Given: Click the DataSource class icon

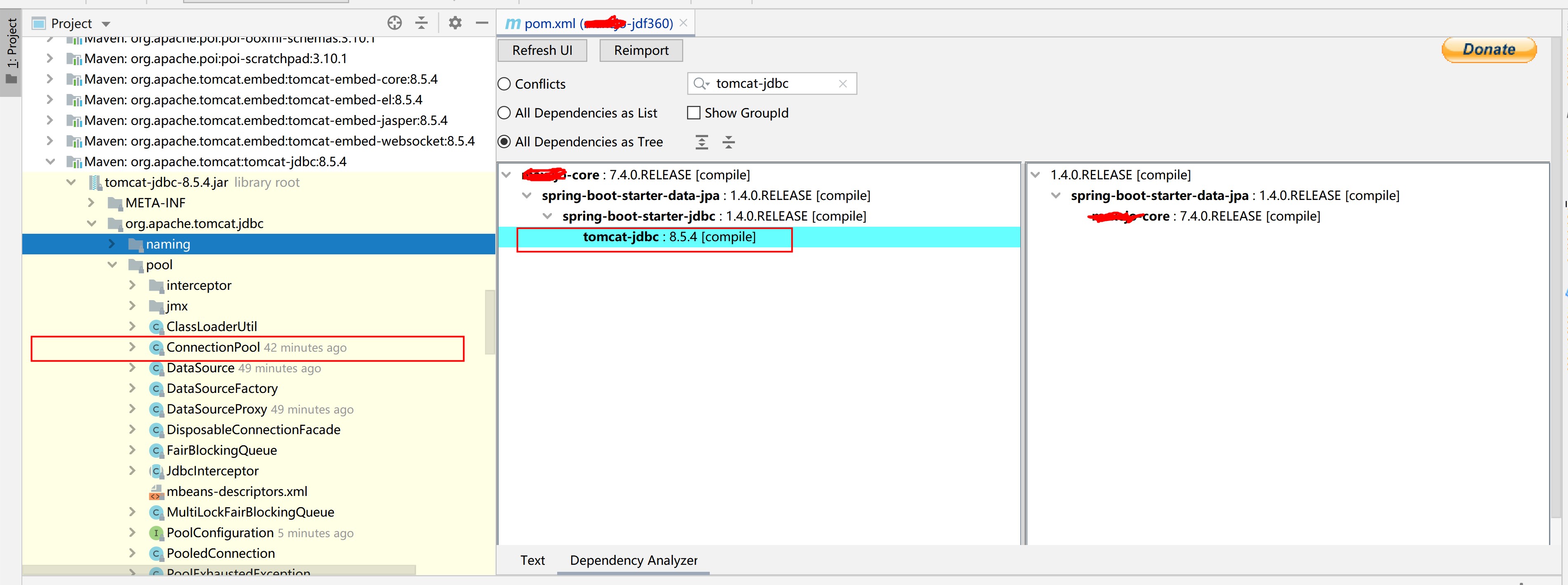Looking at the screenshot, I should tap(156, 368).
